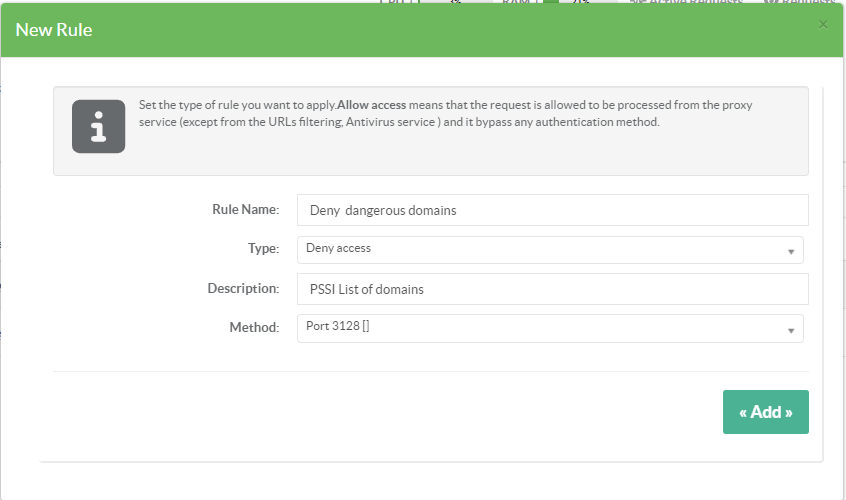Click the Description field label
This screenshot has height=500, width=846.
coord(242,288)
